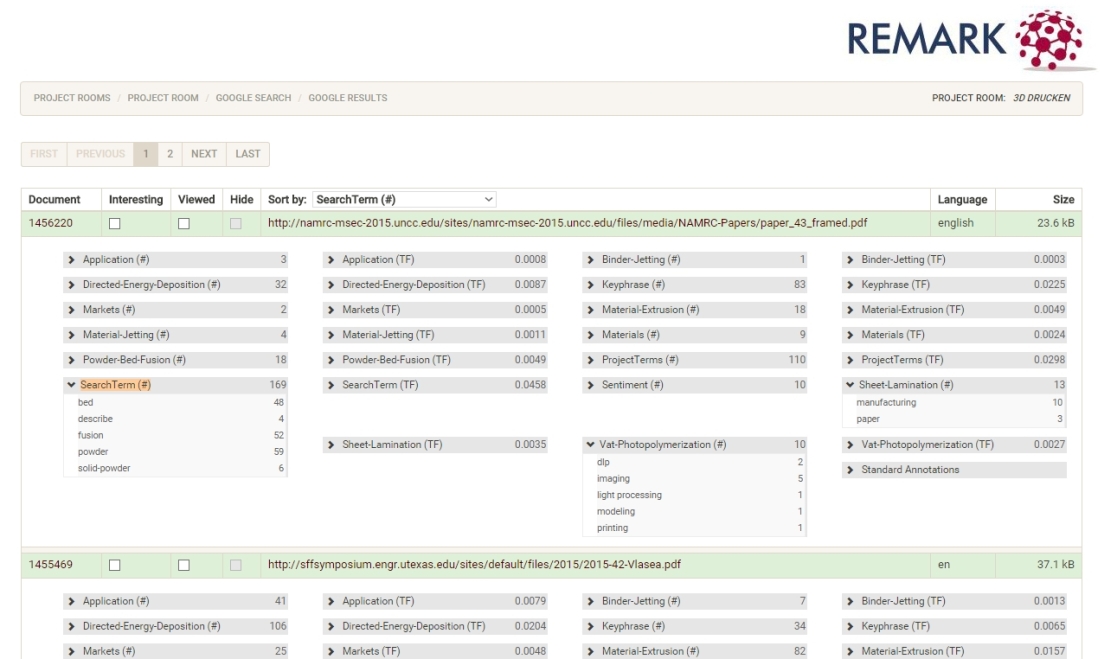Expand Powder-Bed-Fusion (#) in document 1456220
Image resolution: width=1100 pixels, height=659 pixels.
72,360
